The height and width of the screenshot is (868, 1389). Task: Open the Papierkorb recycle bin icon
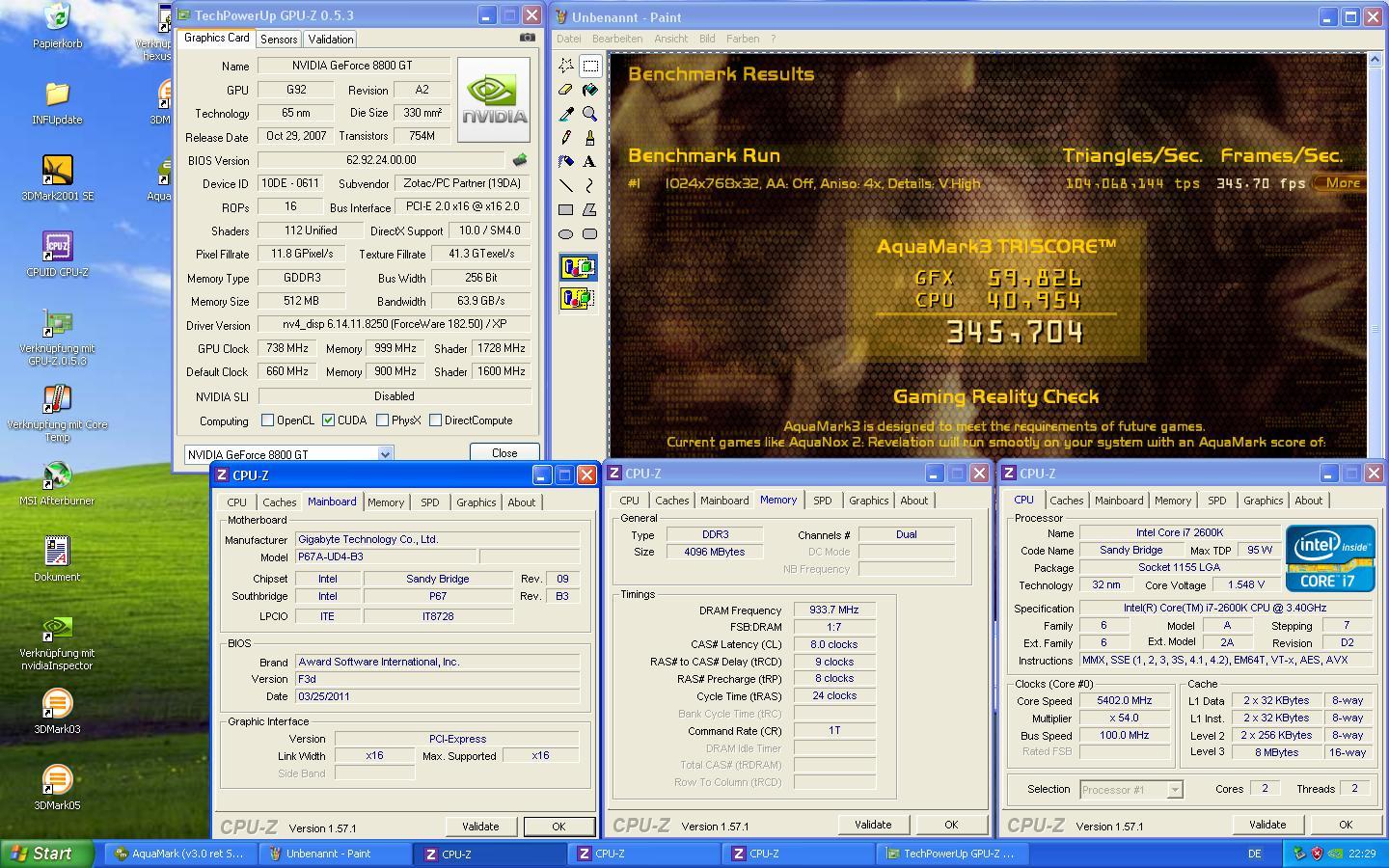(x=57, y=26)
